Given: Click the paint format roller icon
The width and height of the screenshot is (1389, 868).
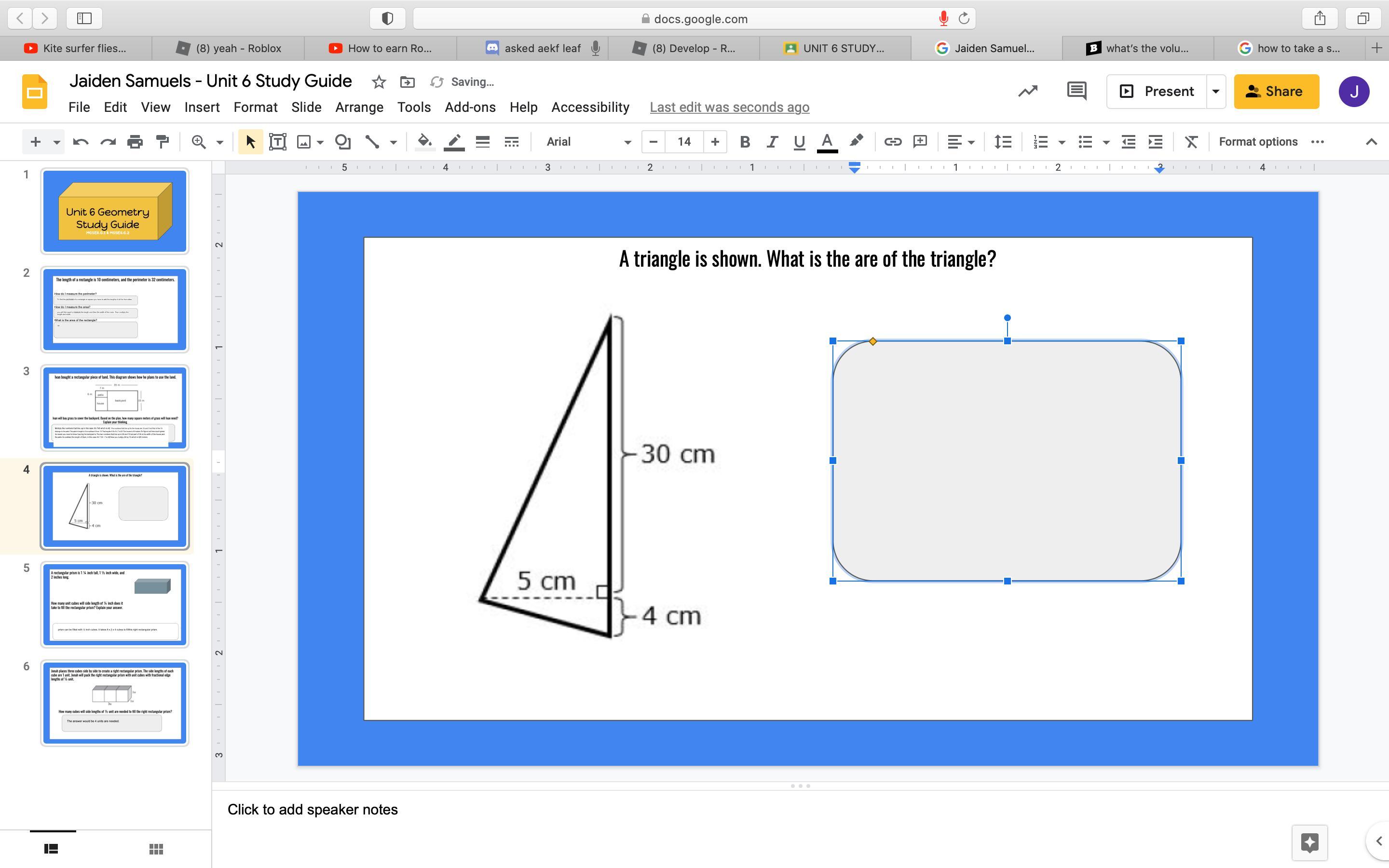Looking at the screenshot, I should [163, 142].
